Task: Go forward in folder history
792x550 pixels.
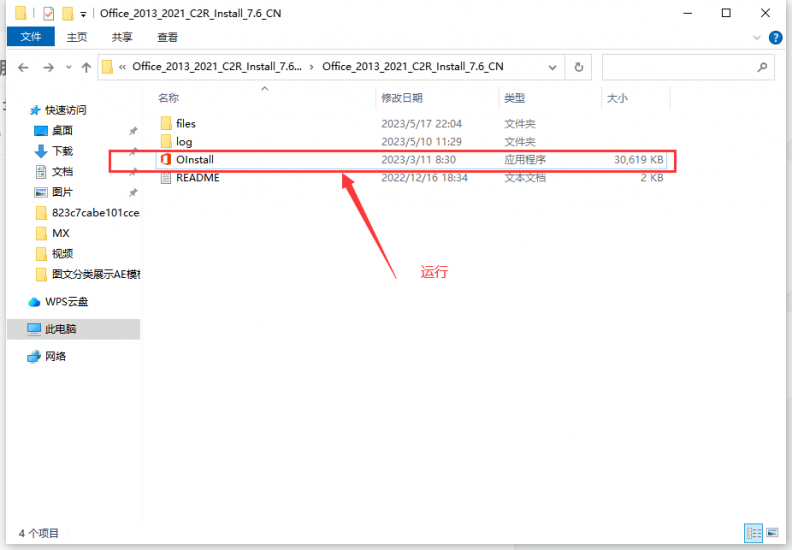Action: pyautogui.click(x=48, y=67)
